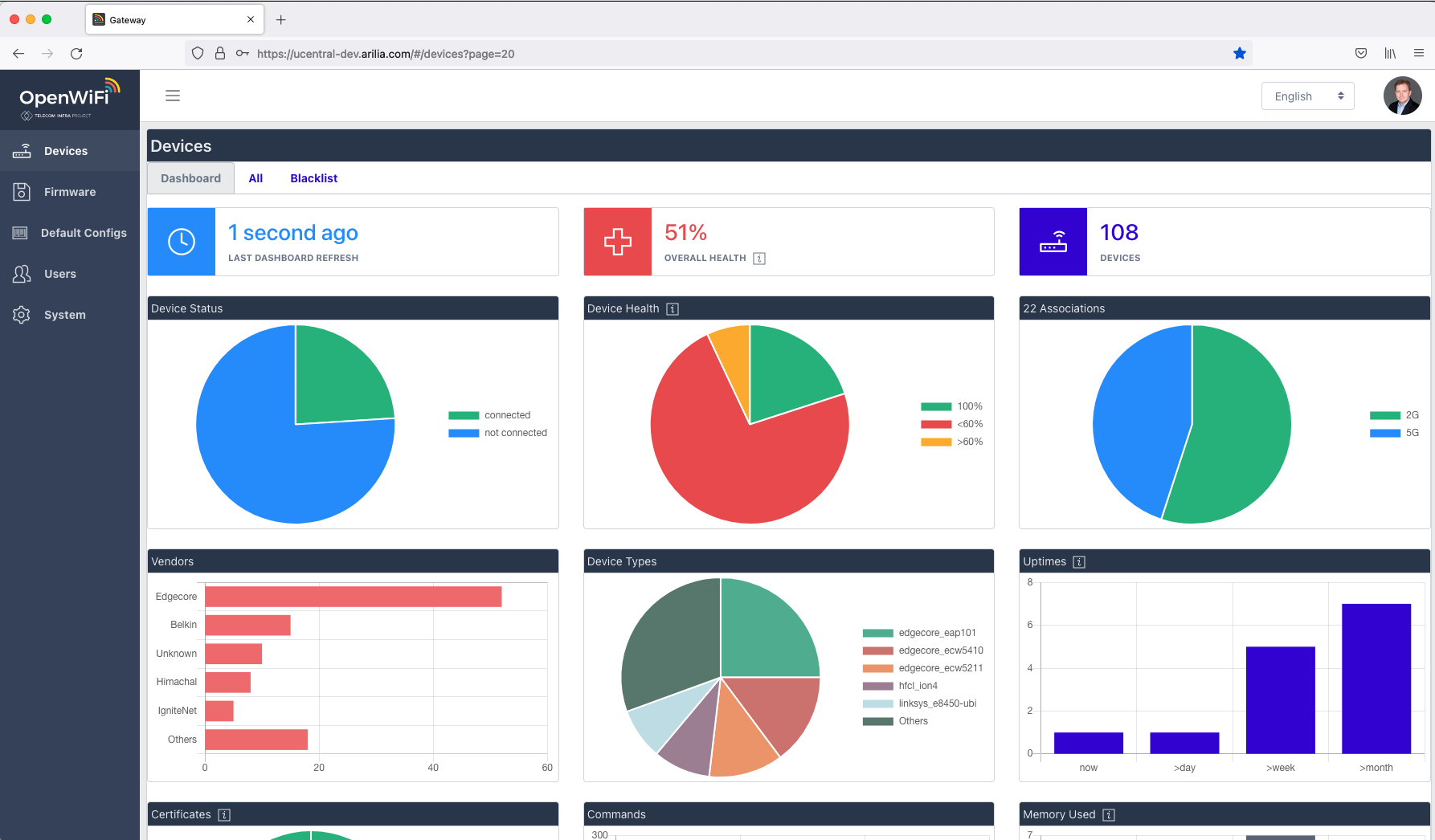
Task: Switch to the All devices tab
Action: coord(256,178)
